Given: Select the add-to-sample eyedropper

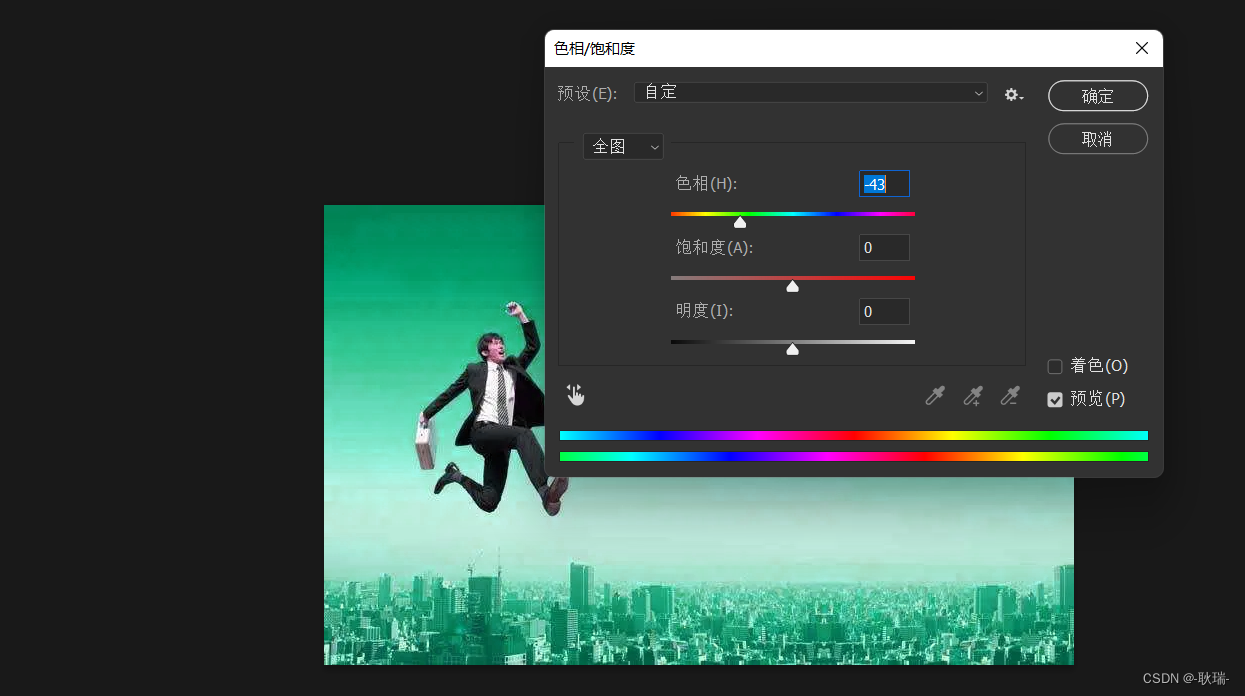Looking at the screenshot, I should click(x=971, y=395).
